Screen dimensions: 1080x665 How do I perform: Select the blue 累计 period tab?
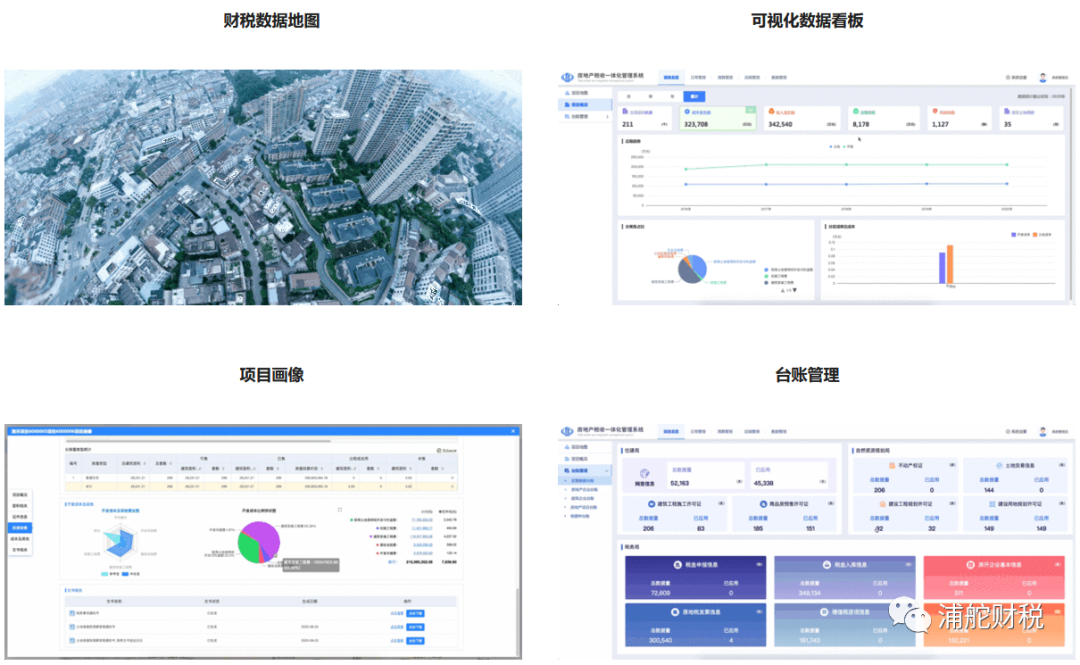point(694,97)
